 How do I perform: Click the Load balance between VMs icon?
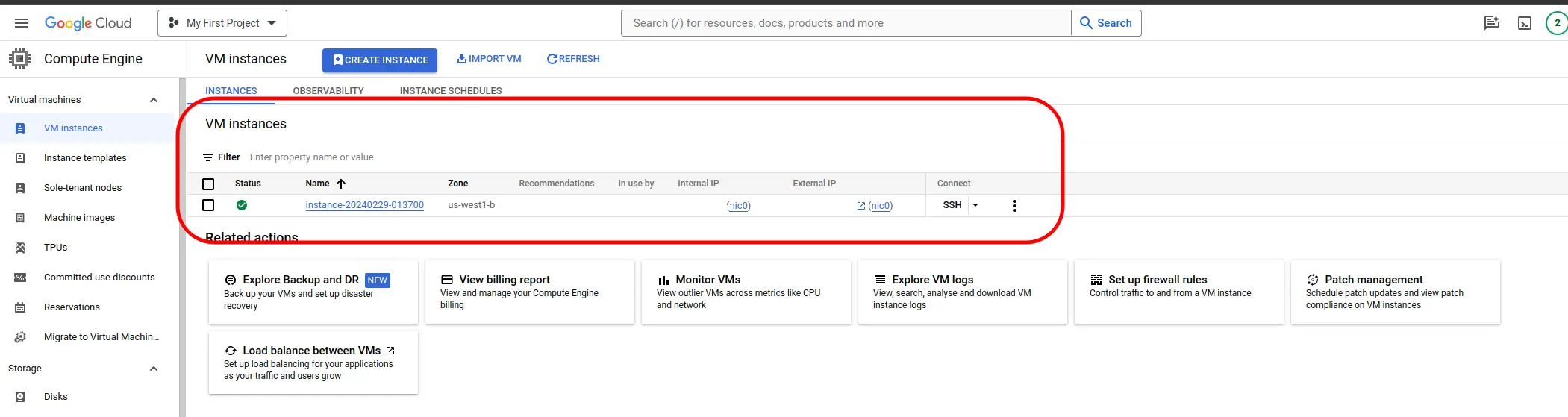pos(231,351)
